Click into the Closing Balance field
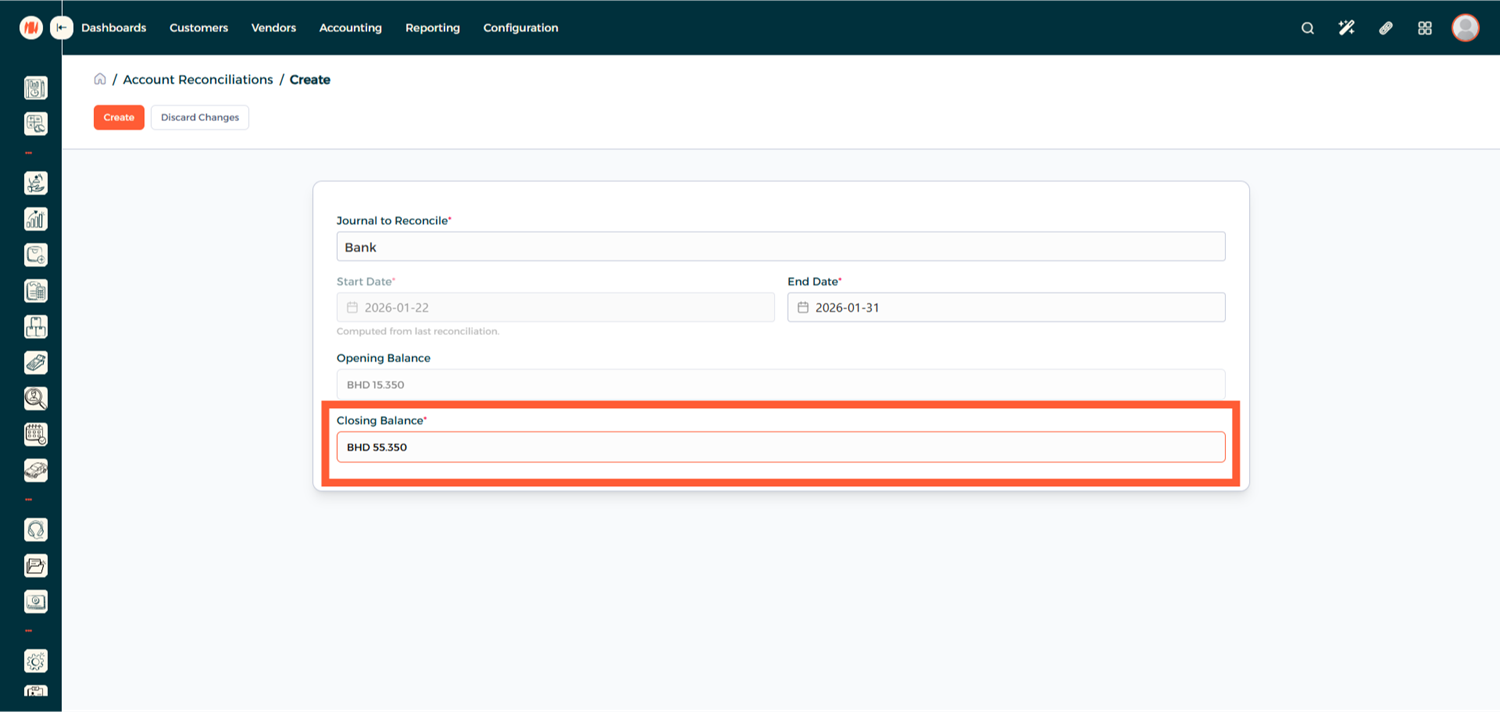 point(780,447)
